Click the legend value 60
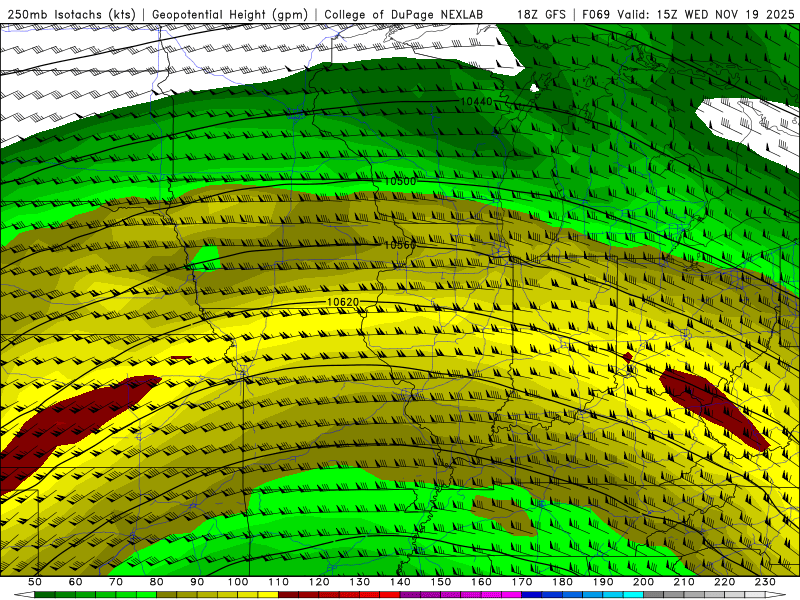 click(x=76, y=582)
